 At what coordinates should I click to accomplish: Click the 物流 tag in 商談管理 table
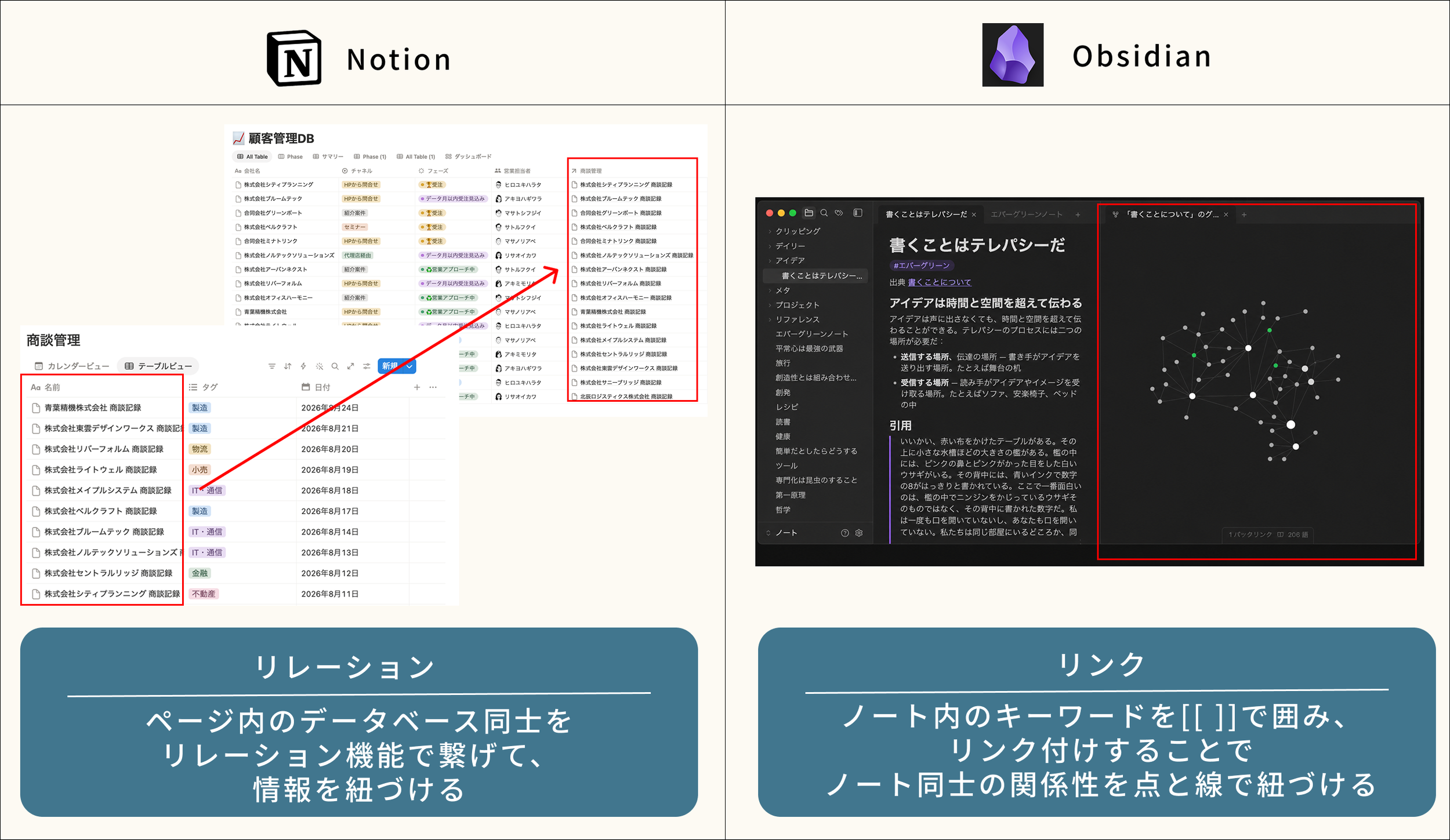pos(200,449)
